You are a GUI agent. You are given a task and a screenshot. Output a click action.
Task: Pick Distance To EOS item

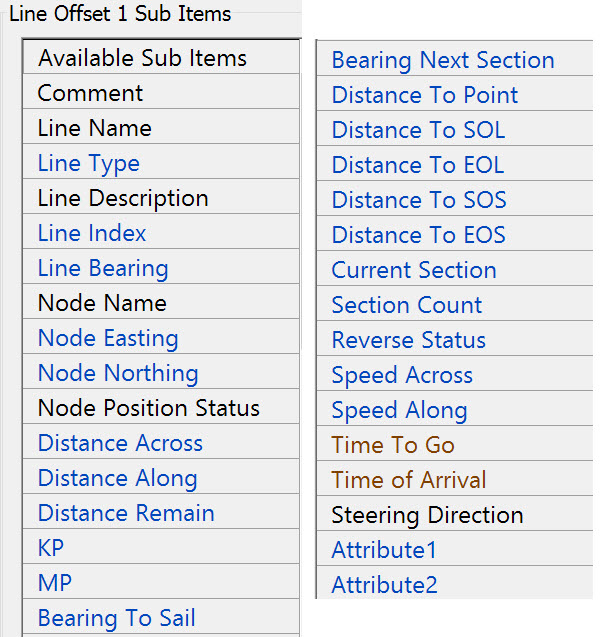coord(419,235)
